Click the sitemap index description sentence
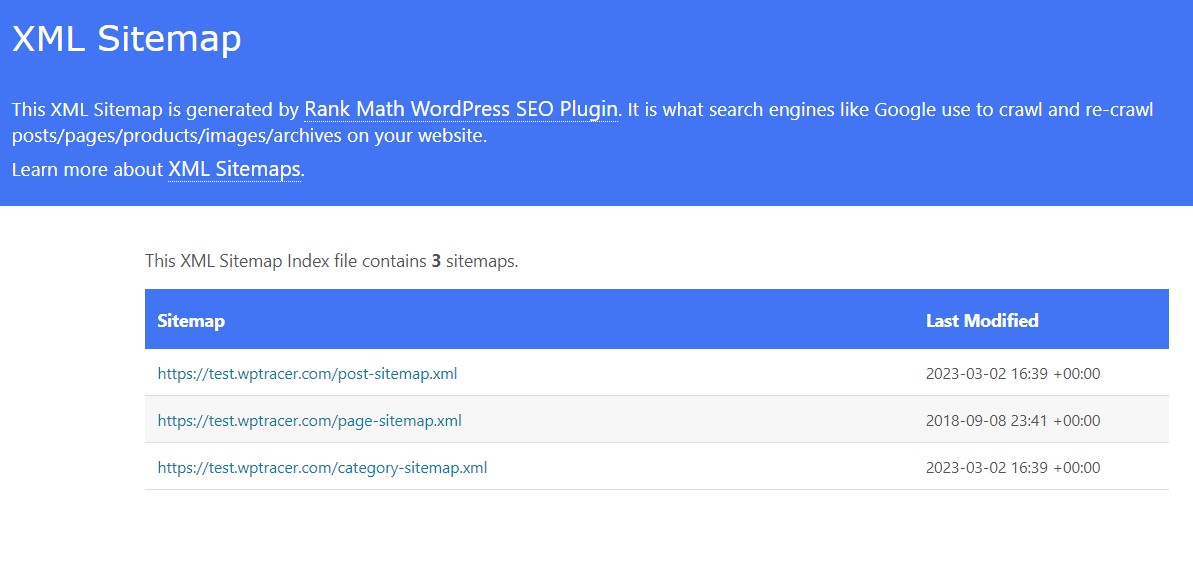The width and height of the screenshot is (1193, 587). coord(330,260)
